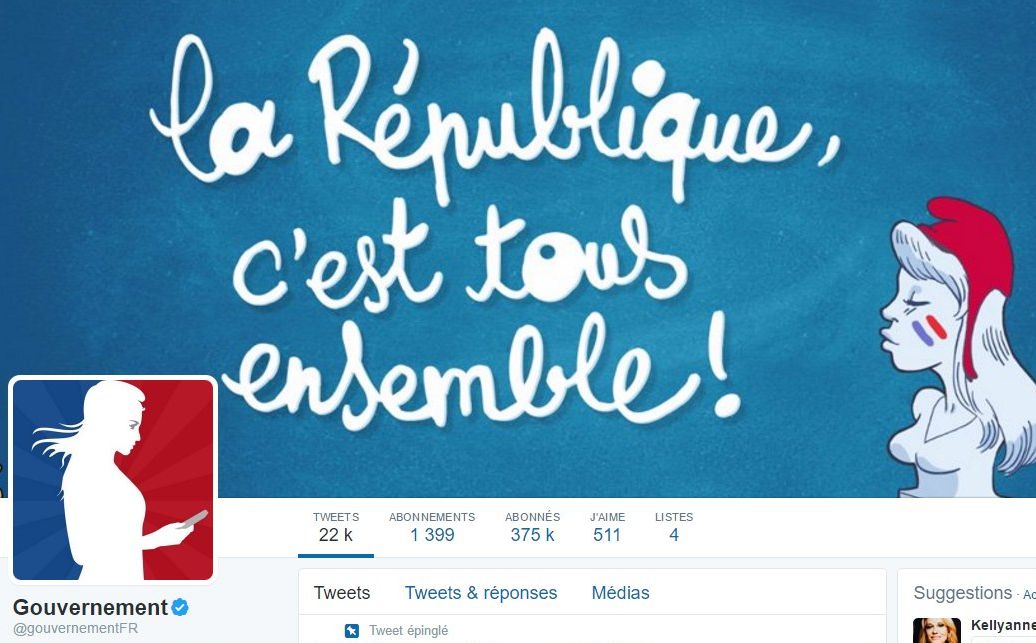Switch to the Médias tab
1036x643 pixels.
click(x=620, y=593)
